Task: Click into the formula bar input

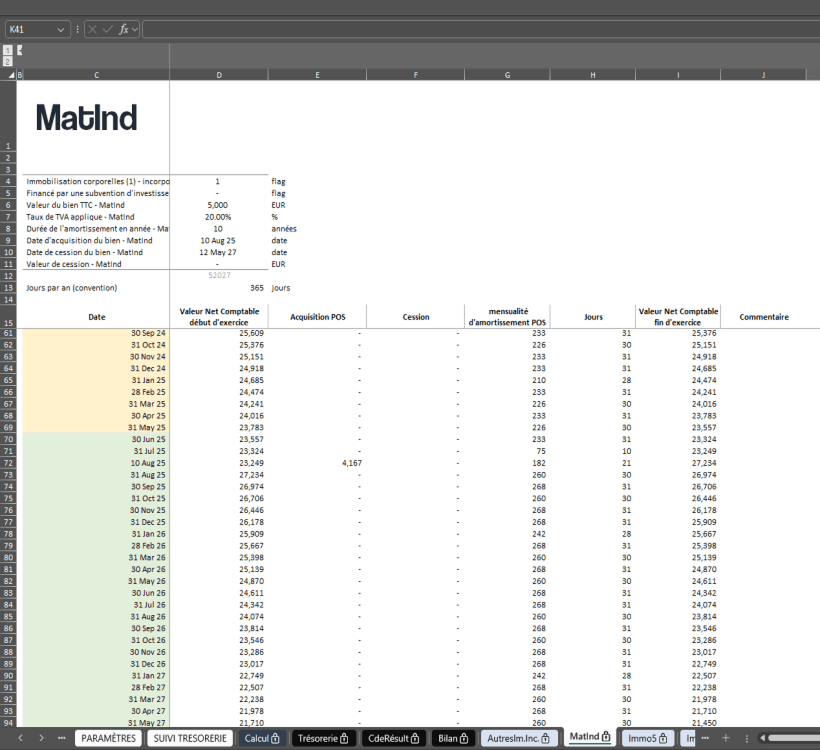Action: click(x=480, y=30)
